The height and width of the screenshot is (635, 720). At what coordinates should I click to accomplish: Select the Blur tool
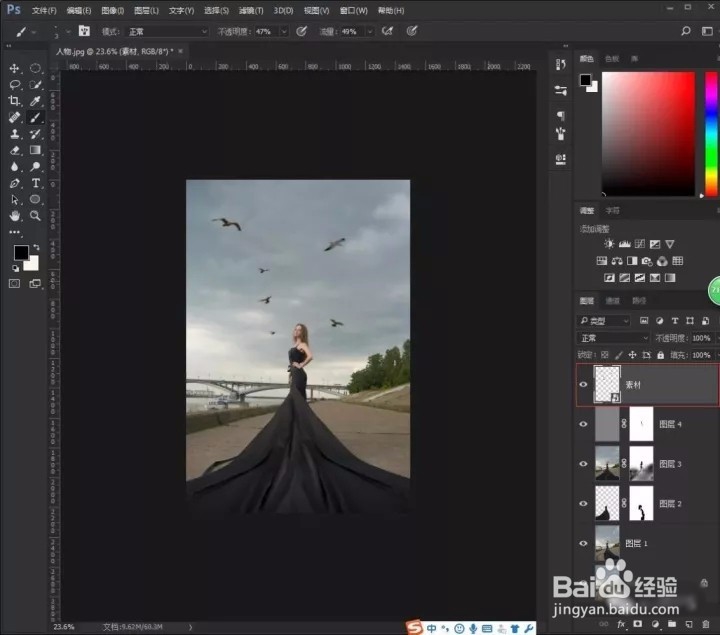pyautogui.click(x=14, y=167)
